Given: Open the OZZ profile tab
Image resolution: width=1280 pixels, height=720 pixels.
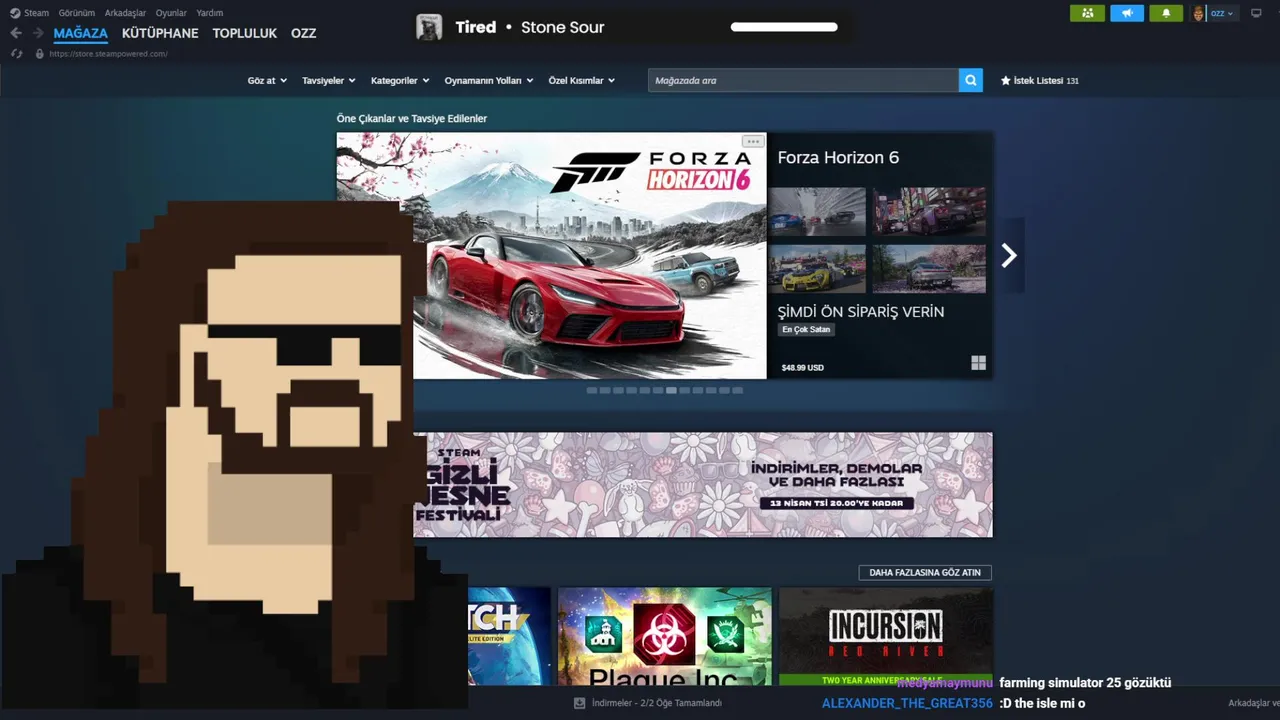Looking at the screenshot, I should point(303,33).
